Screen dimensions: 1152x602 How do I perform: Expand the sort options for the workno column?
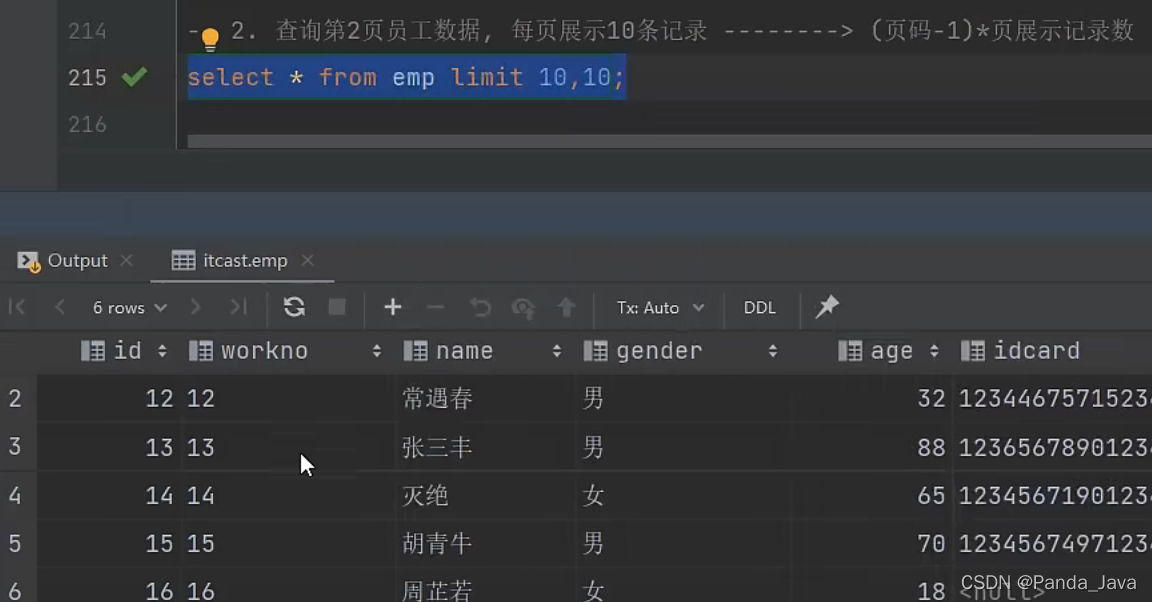click(376, 351)
